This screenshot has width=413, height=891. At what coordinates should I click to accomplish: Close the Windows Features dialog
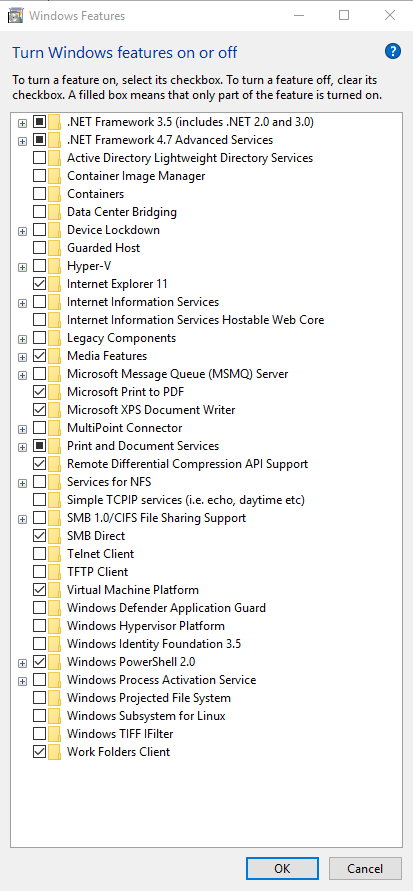coord(390,15)
